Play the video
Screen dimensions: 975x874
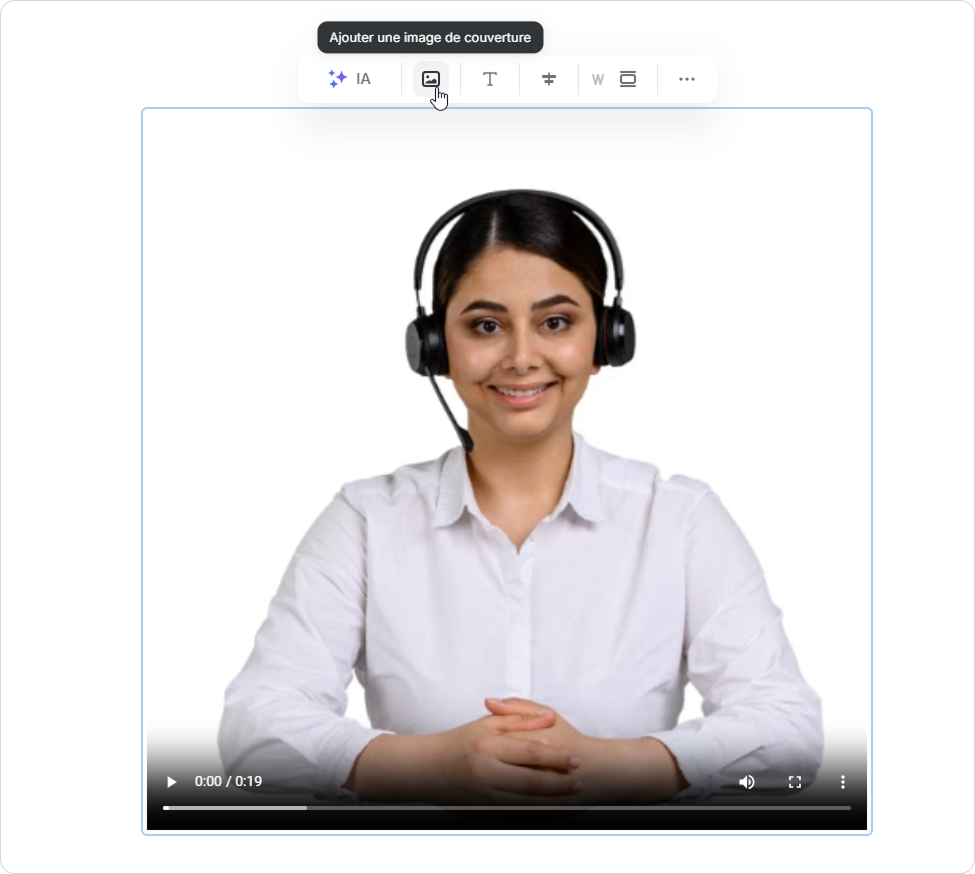click(171, 781)
